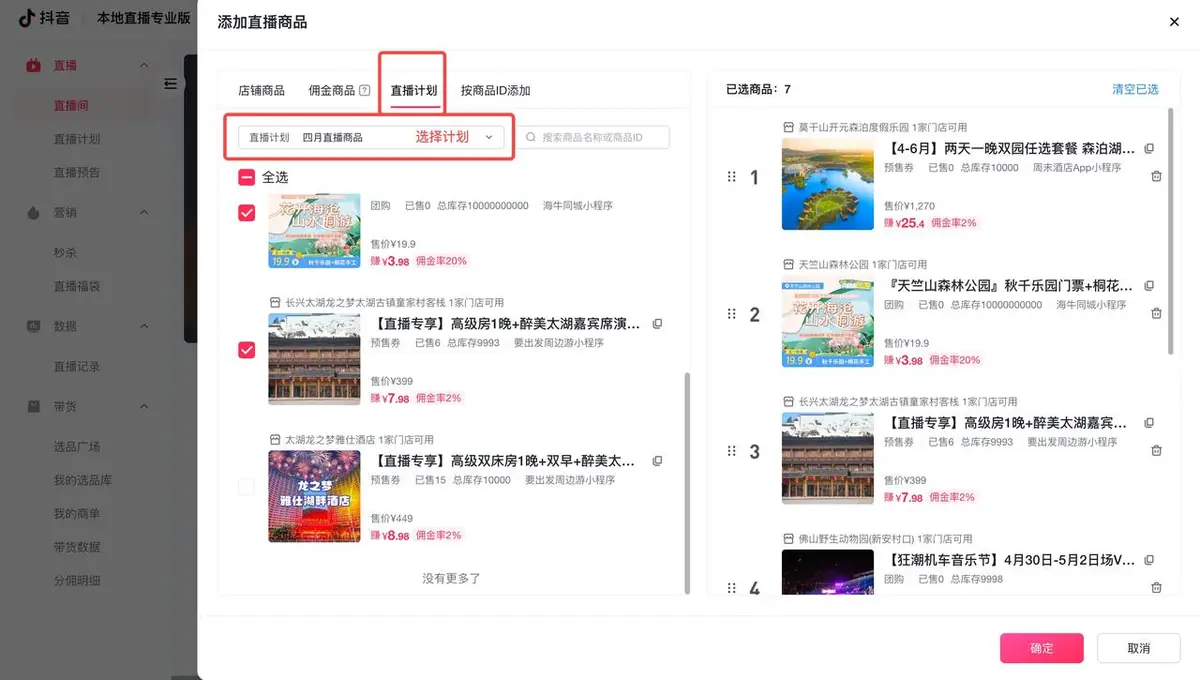Click the help icon beside 佣金商品

pos(365,91)
